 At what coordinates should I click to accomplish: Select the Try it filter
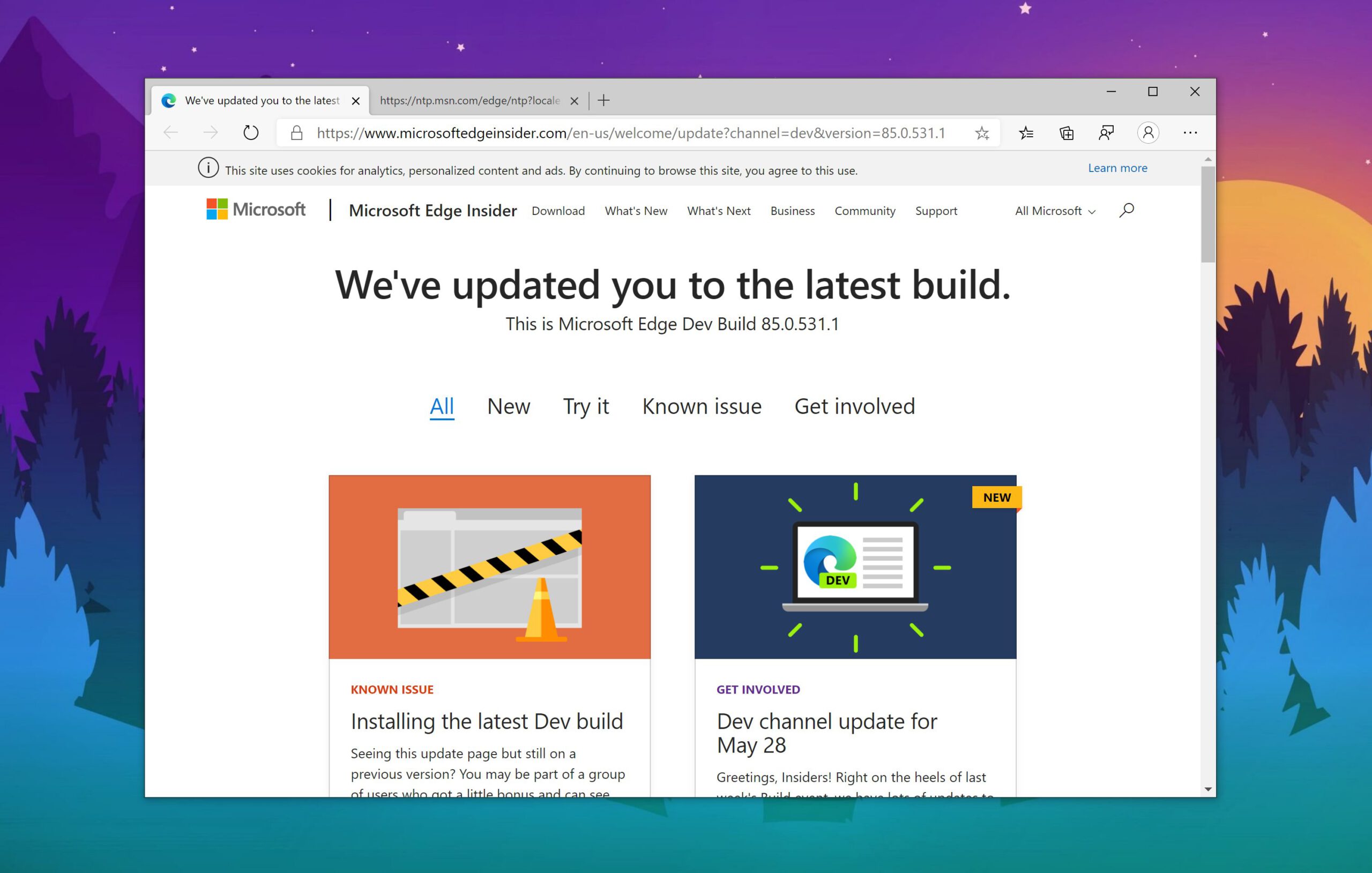pyautogui.click(x=586, y=407)
